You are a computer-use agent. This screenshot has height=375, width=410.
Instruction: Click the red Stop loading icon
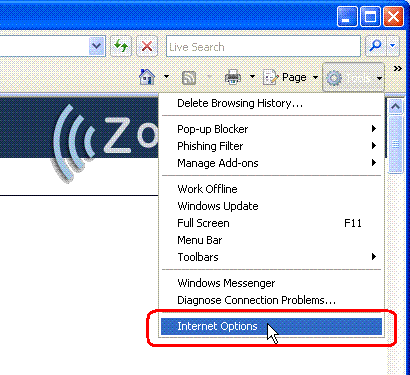[x=147, y=46]
